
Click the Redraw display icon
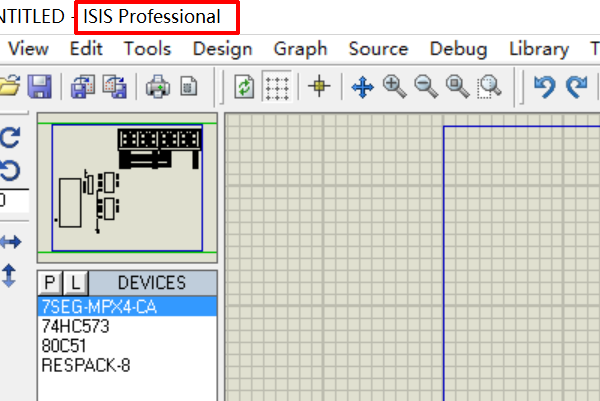(x=244, y=86)
